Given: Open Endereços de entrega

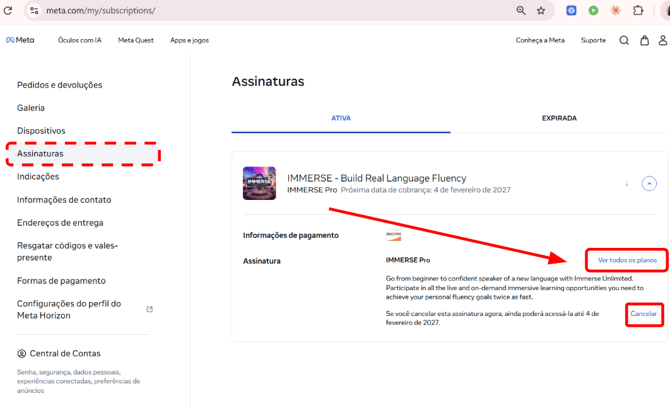Looking at the screenshot, I should coord(60,223).
